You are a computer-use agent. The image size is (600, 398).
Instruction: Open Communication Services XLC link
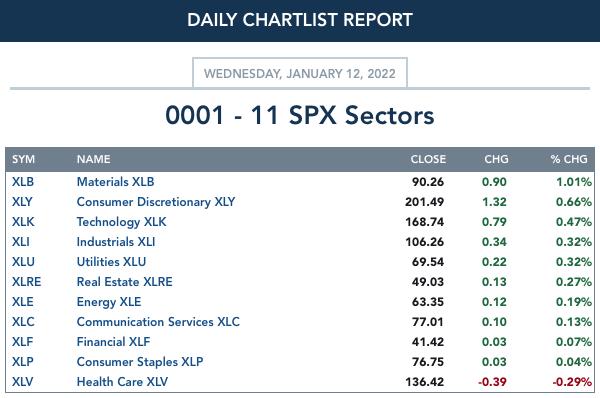(x=158, y=322)
